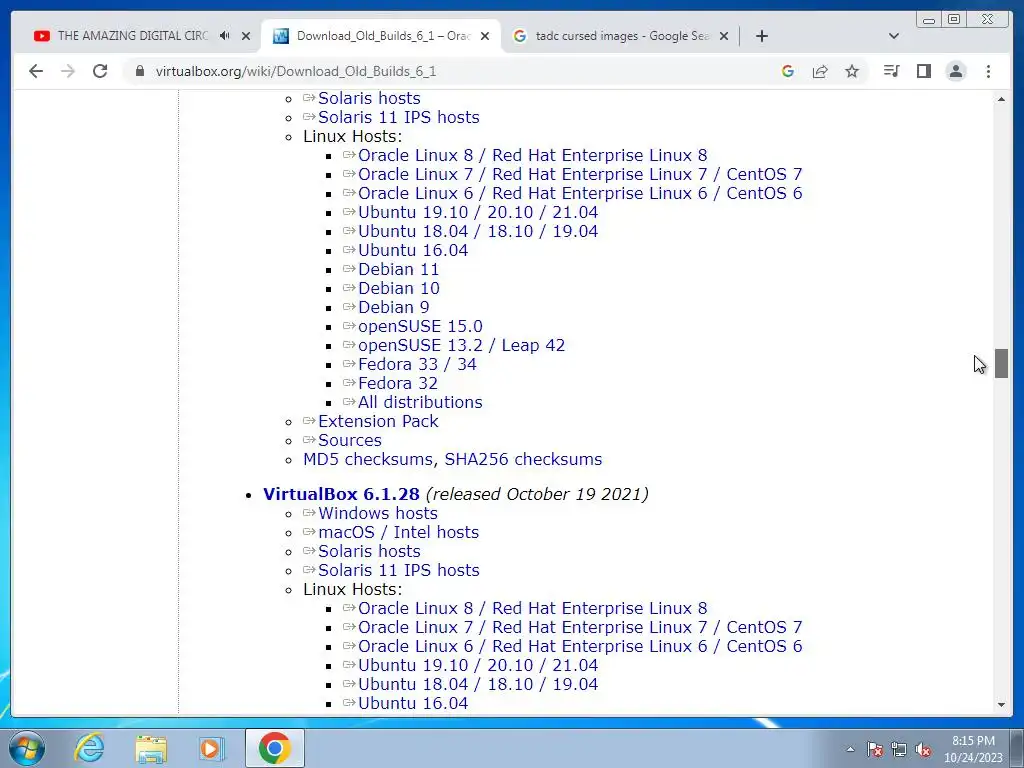This screenshot has height=768, width=1024.
Task: Mute the YouTube tab audio icon
Action: [x=224, y=36]
